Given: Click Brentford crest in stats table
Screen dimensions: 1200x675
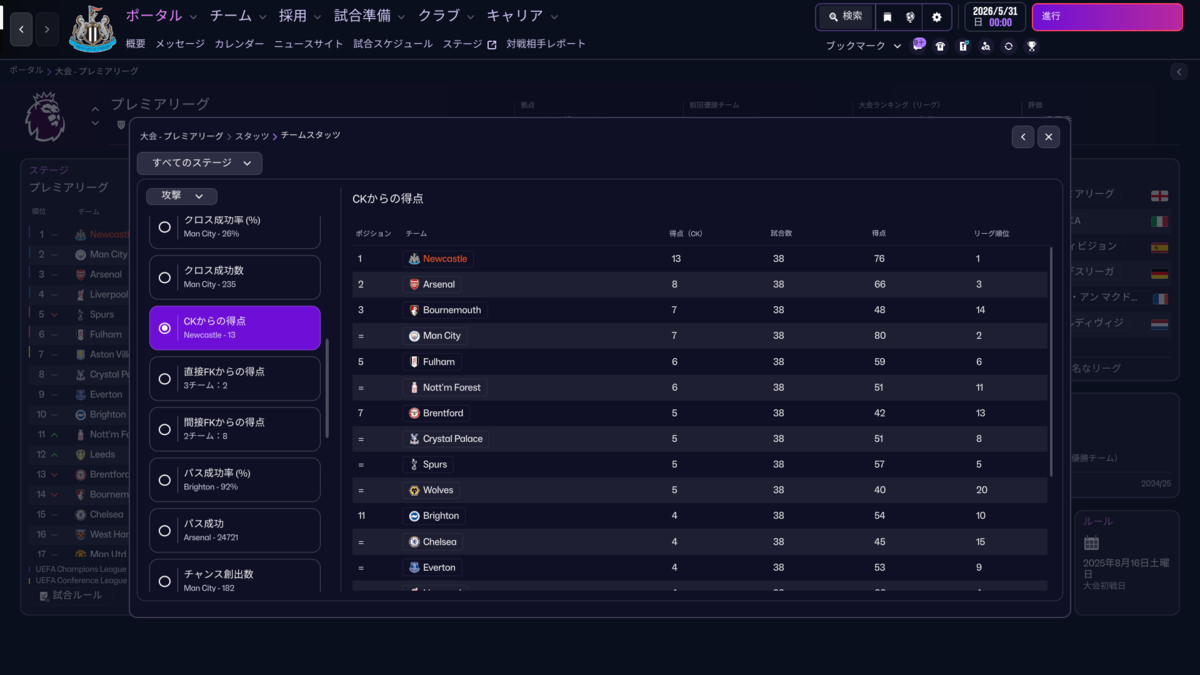Looking at the screenshot, I should [x=414, y=413].
